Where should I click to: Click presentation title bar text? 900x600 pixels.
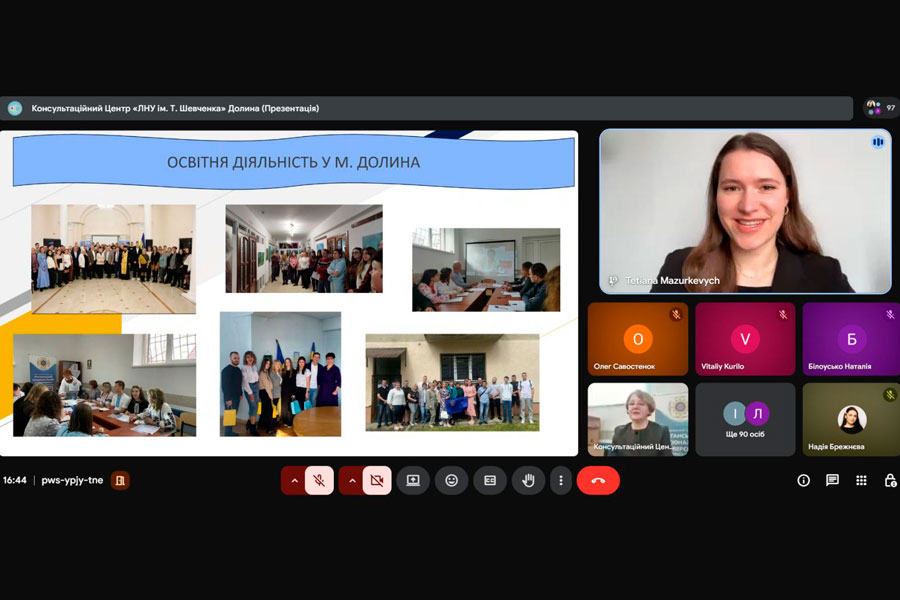[x=175, y=108]
